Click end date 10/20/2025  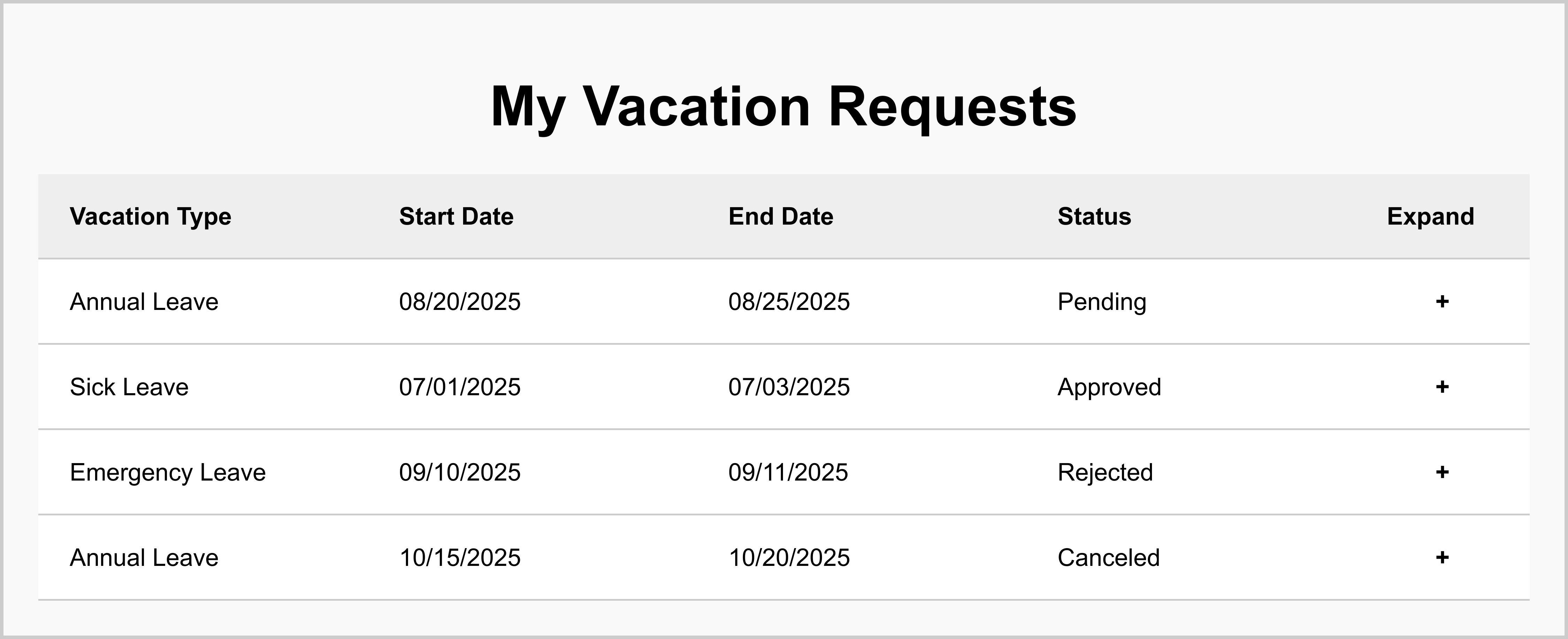coord(789,558)
